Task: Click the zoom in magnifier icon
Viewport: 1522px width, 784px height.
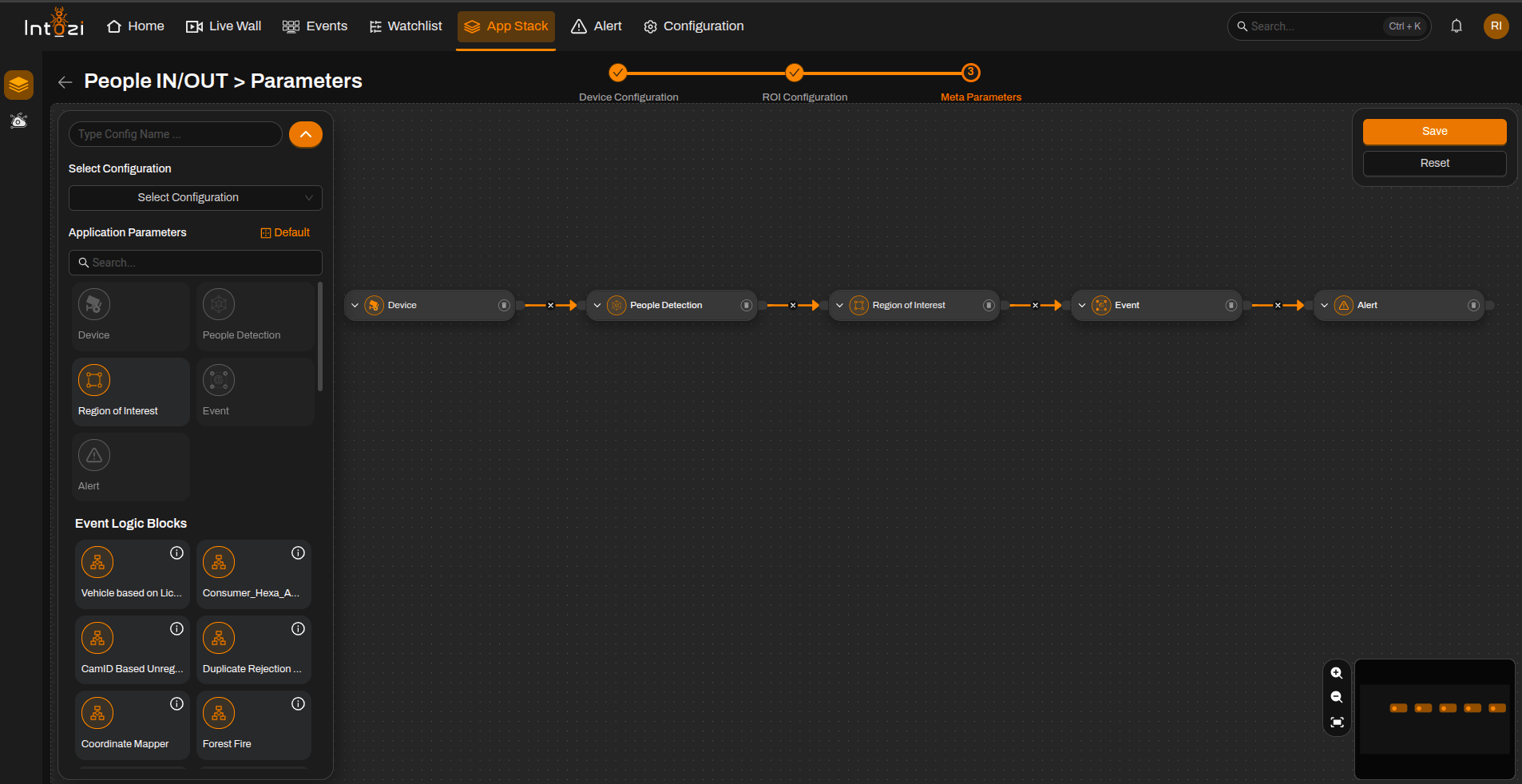Action: [1337, 673]
